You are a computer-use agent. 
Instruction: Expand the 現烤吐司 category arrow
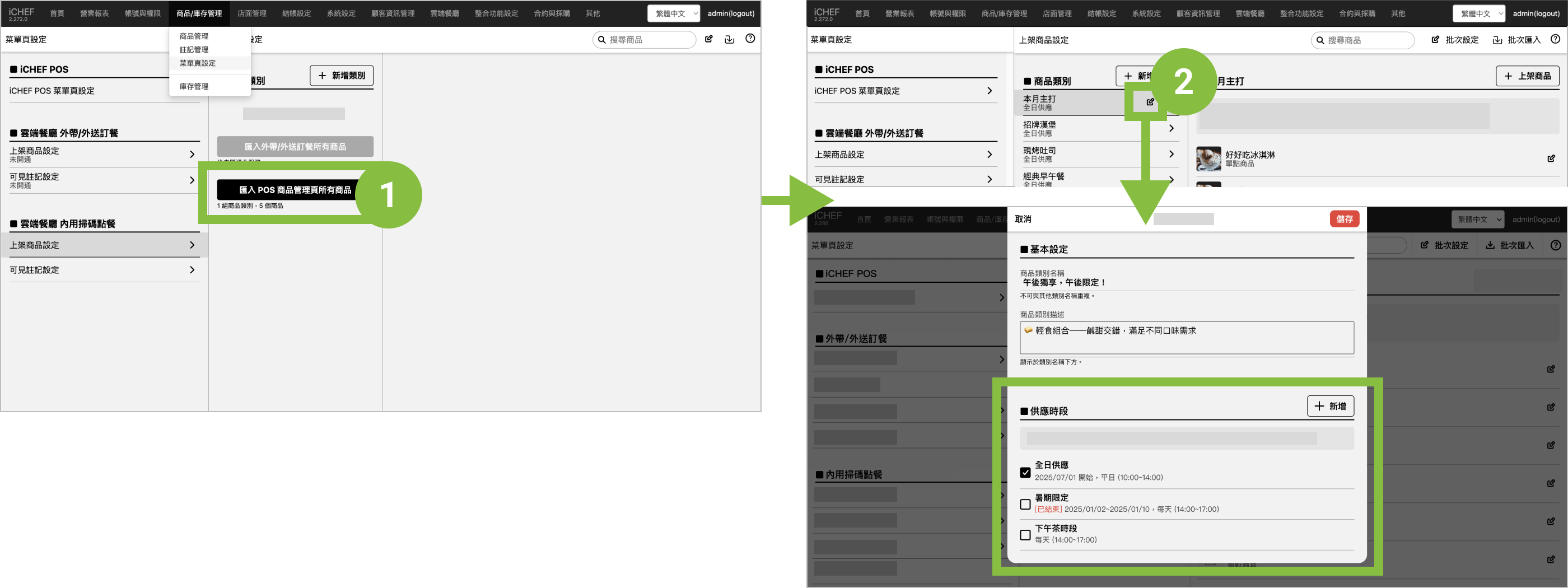pos(1170,154)
